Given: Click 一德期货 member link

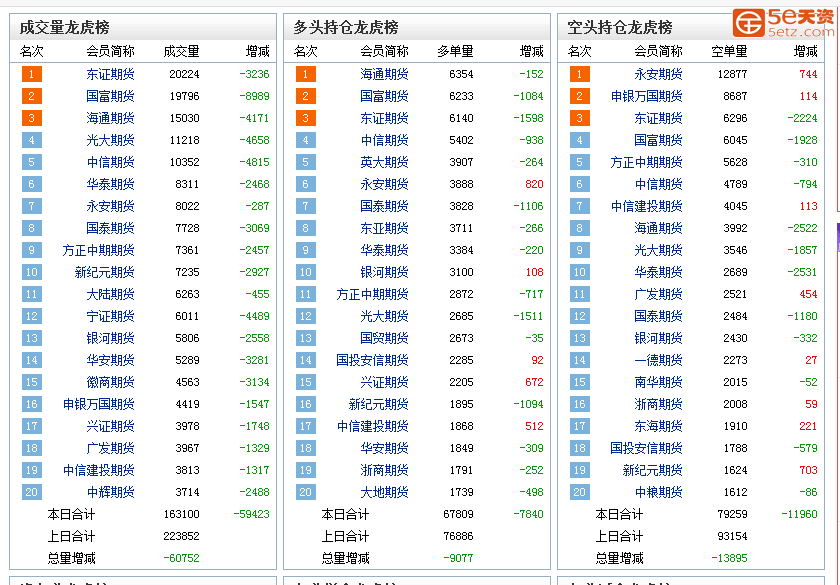Looking at the screenshot, I should coord(658,360).
